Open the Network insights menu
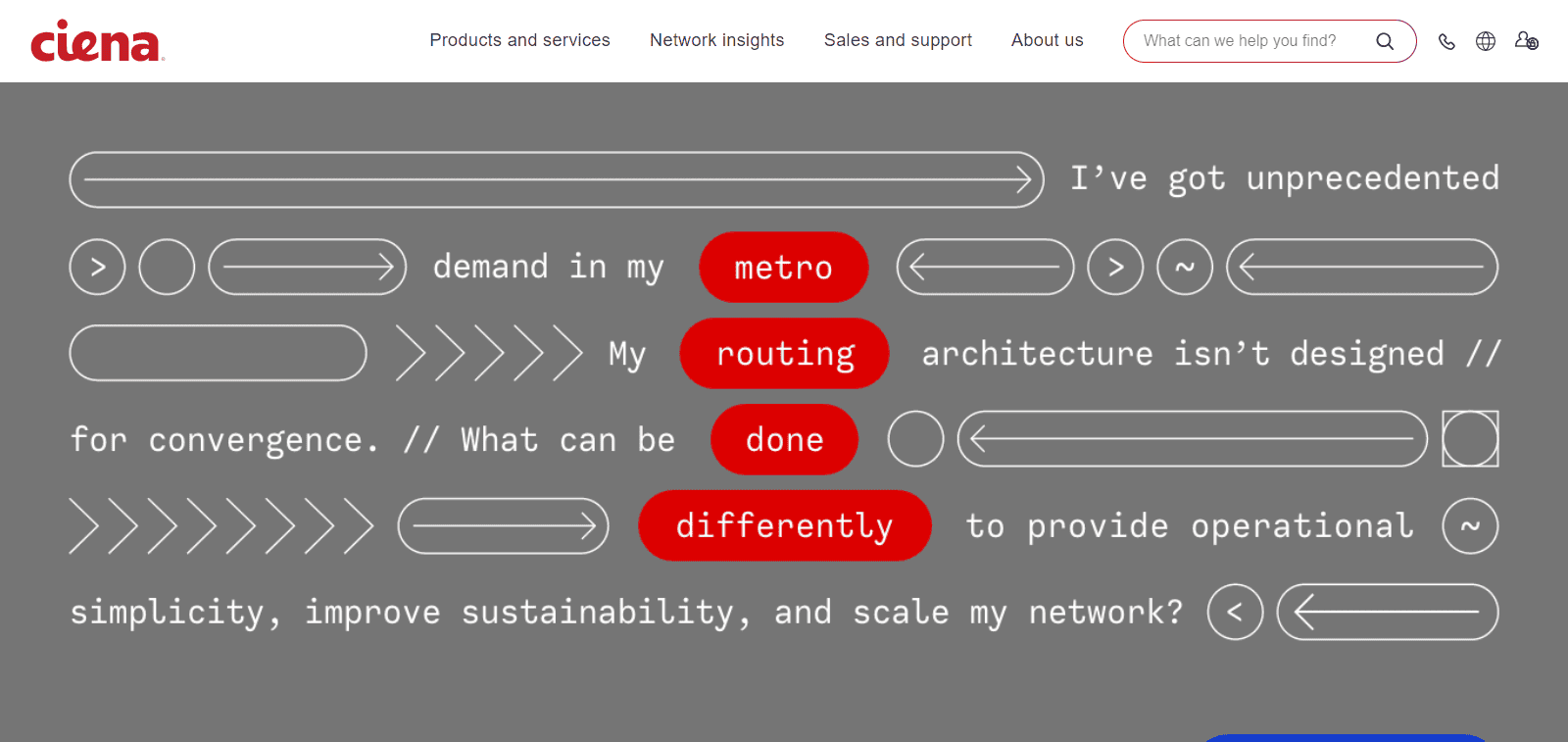This screenshot has width=1568, height=742. [x=716, y=40]
